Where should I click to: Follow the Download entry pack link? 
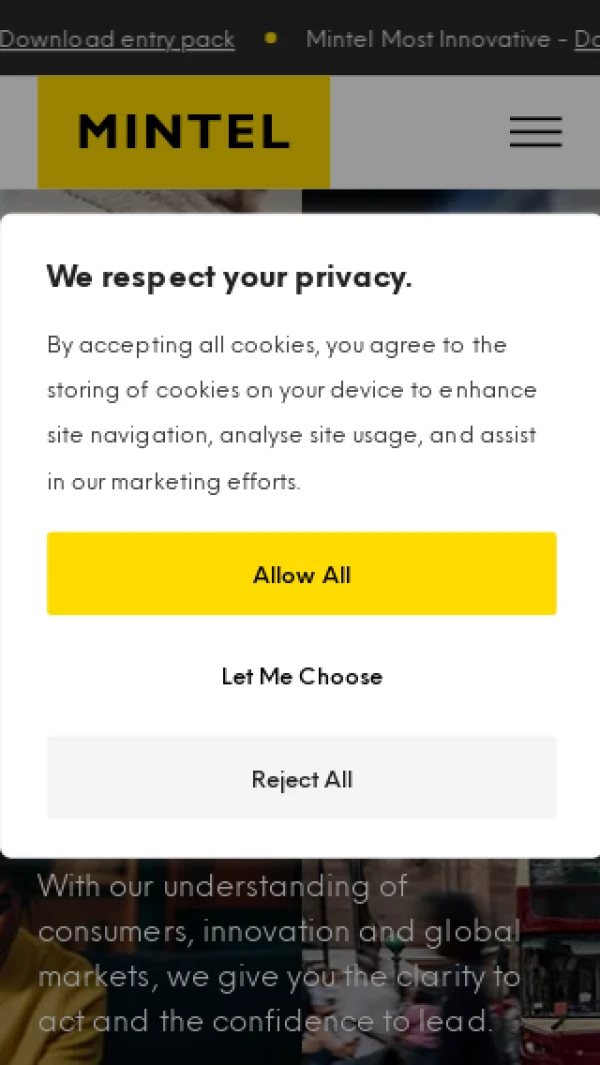pos(117,39)
